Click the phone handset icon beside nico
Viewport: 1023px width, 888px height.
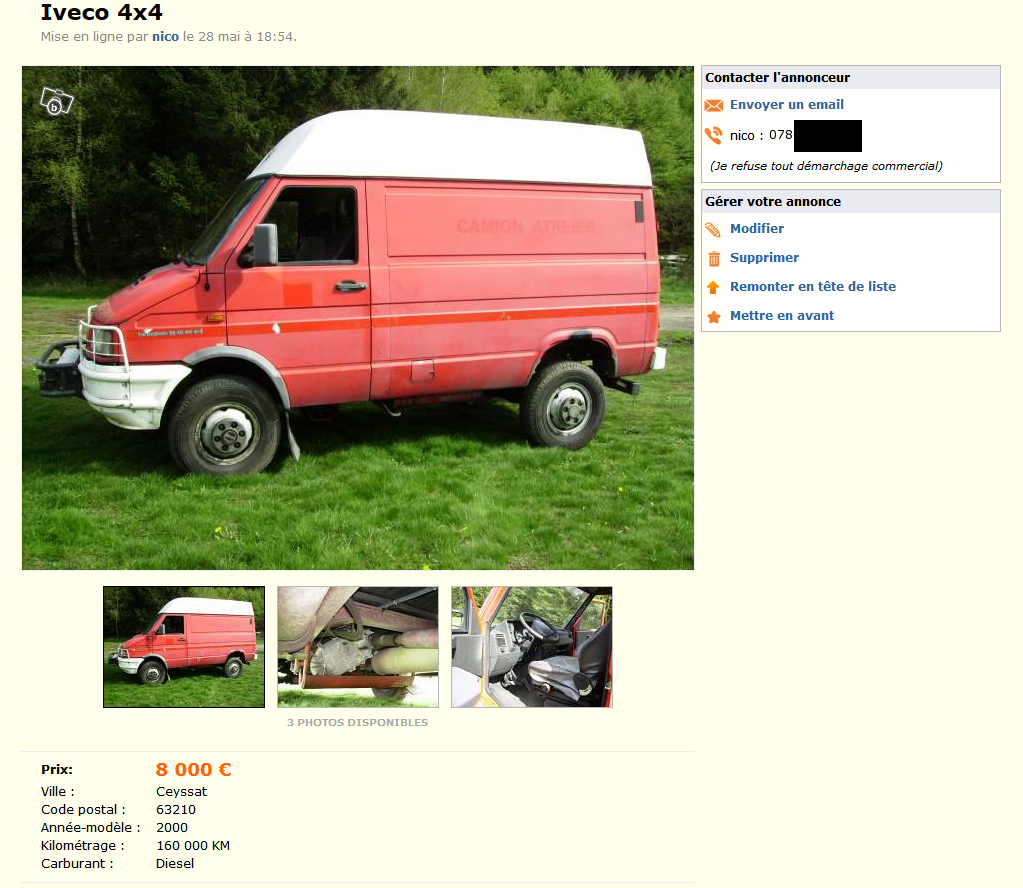coord(714,135)
